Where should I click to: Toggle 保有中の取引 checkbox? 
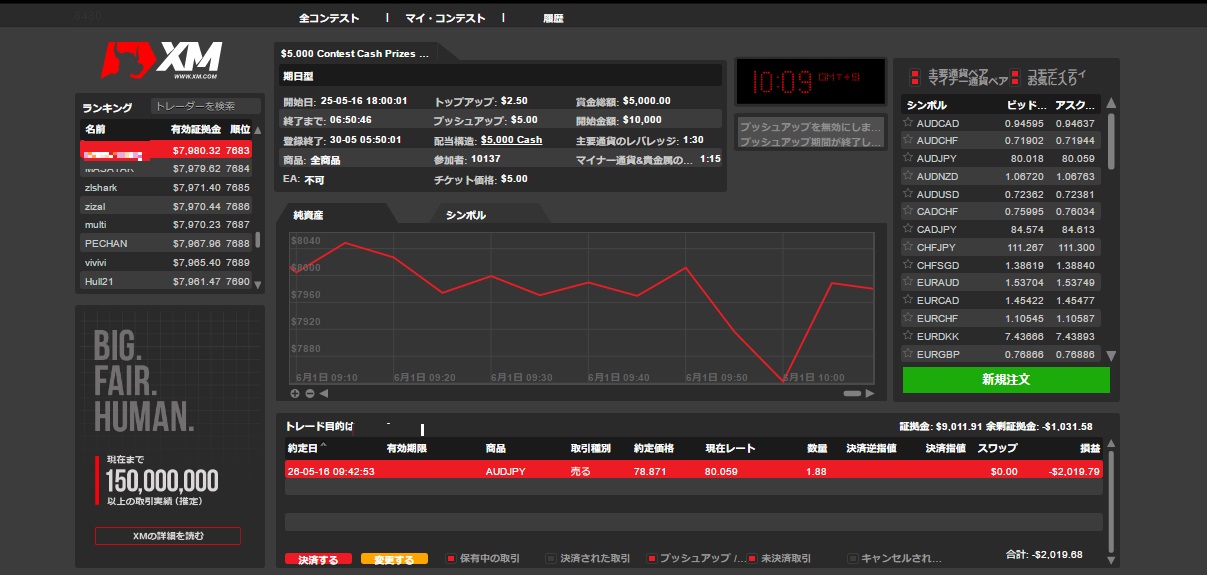click(x=451, y=558)
